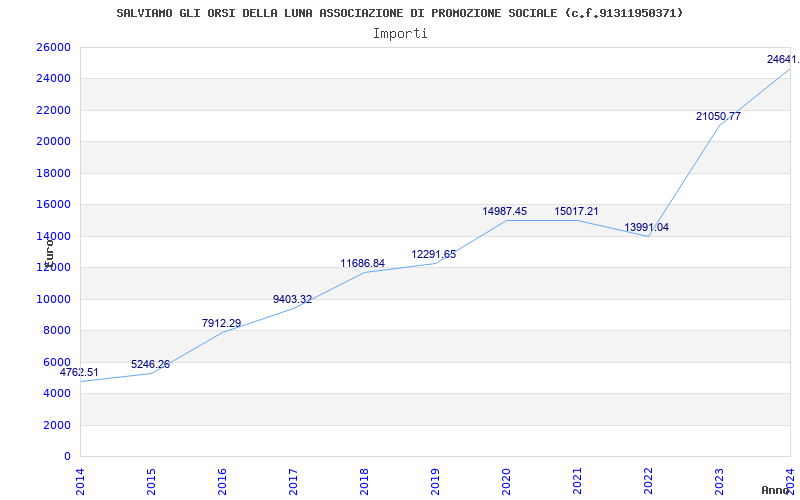Select the 11686.84 data label
This screenshot has width=800, height=500.
(363, 263)
